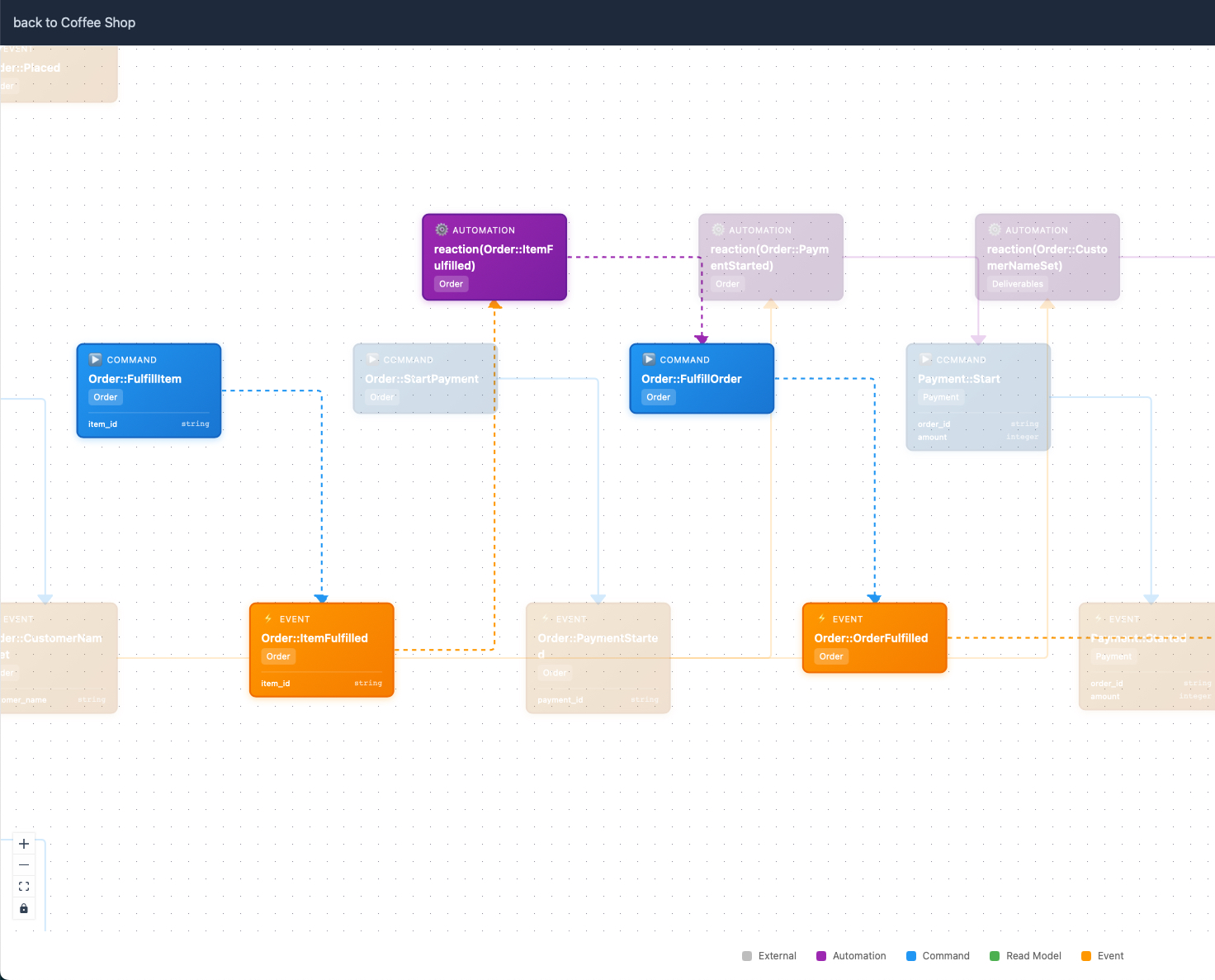Click the zoom in plus button
The height and width of the screenshot is (980, 1215).
tap(24, 844)
